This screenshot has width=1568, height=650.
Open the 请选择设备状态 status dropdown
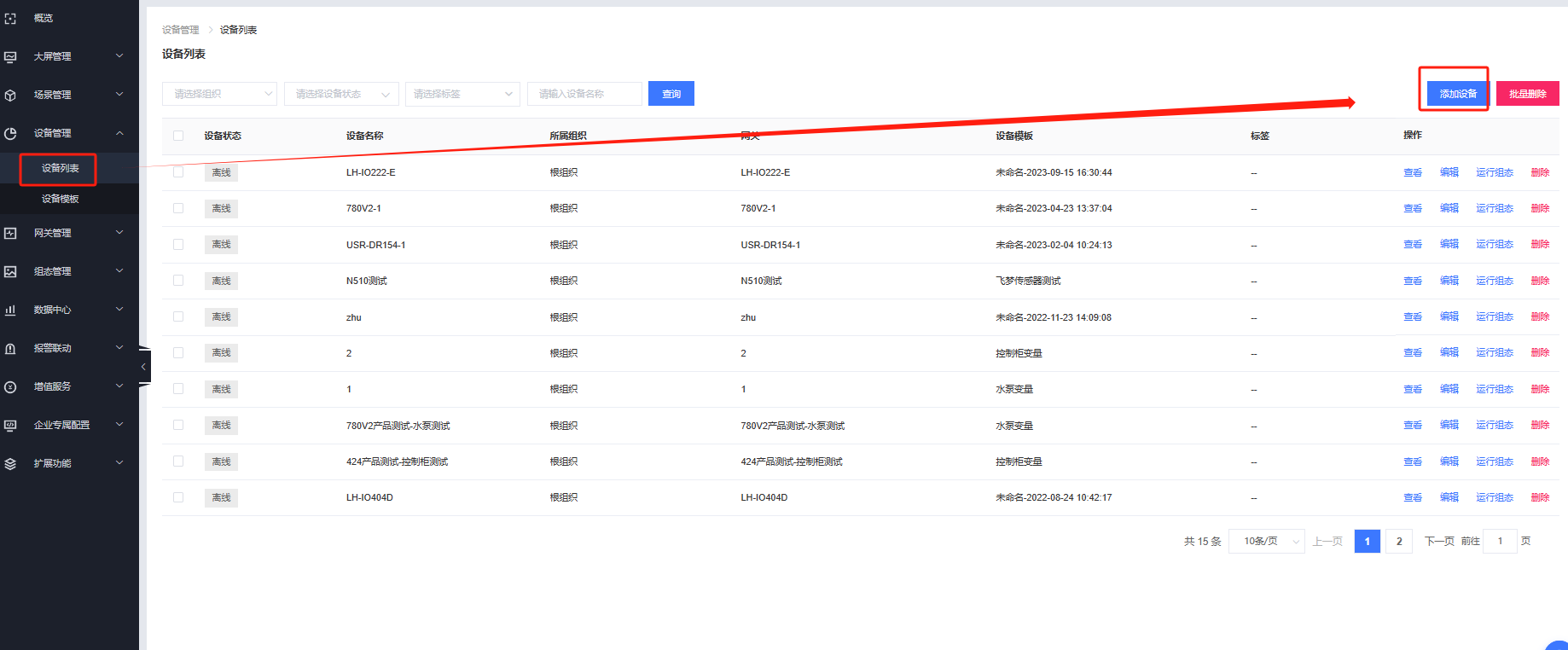click(341, 94)
